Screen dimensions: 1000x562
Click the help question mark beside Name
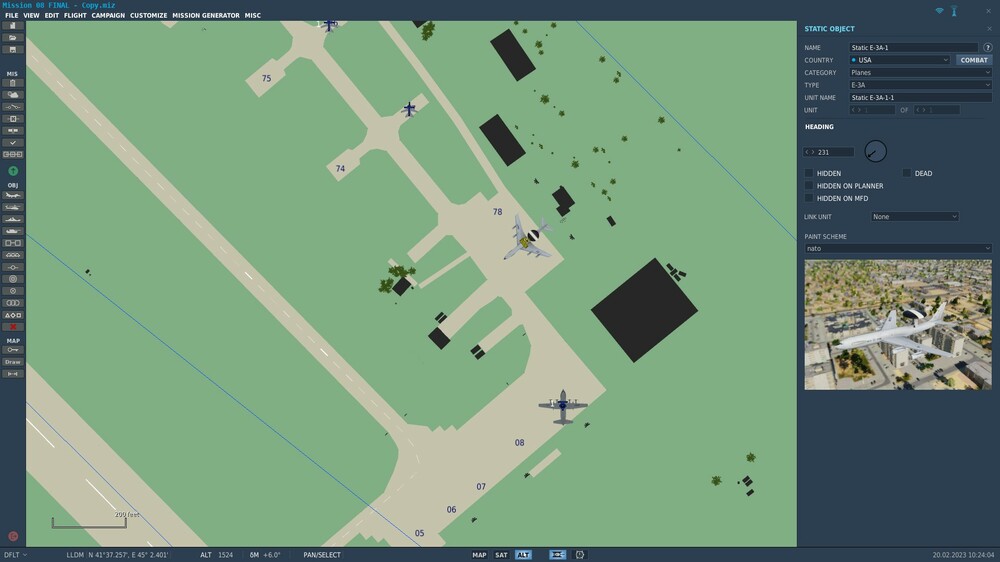[987, 47]
